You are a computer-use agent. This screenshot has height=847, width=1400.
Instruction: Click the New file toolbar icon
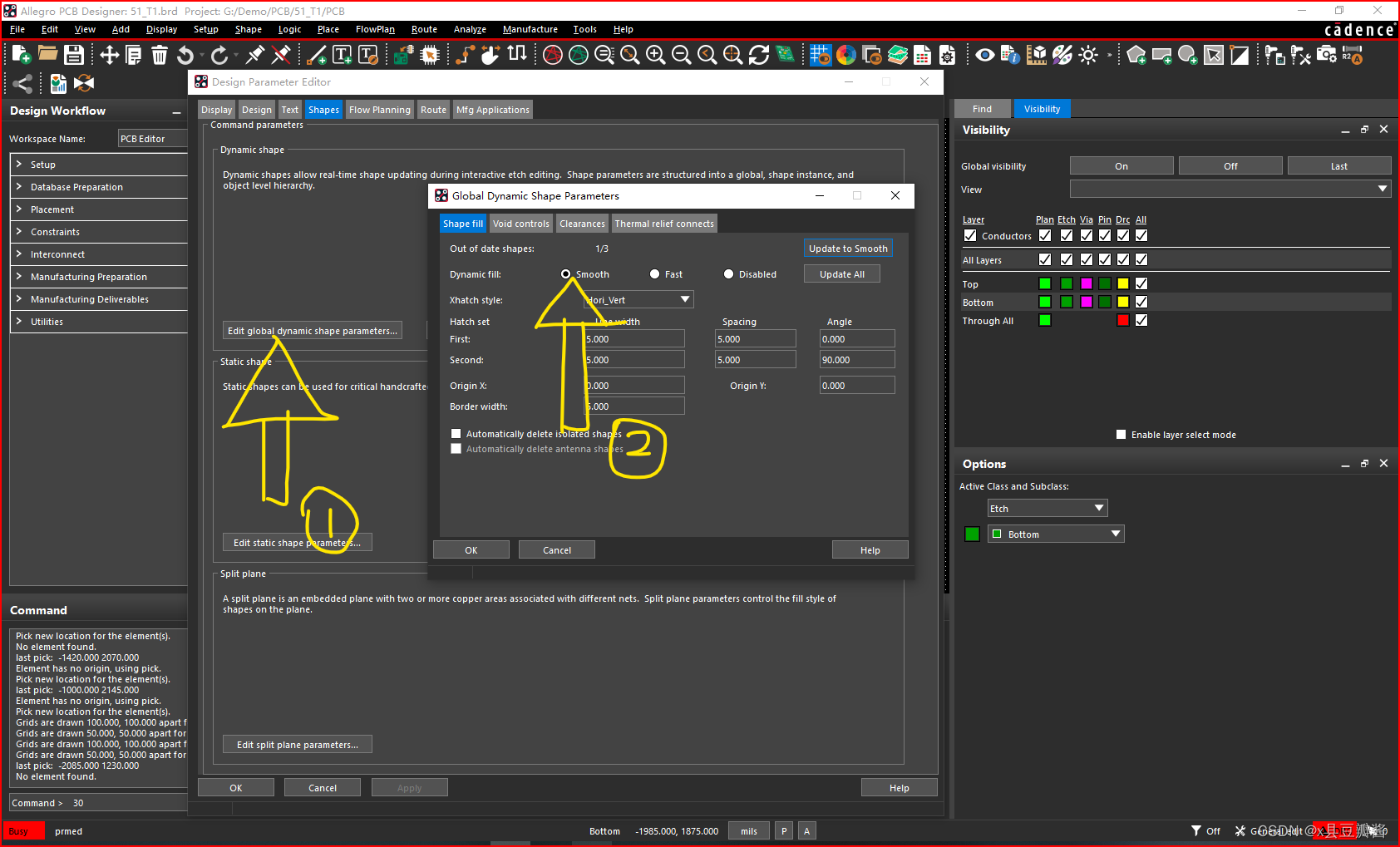(x=22, y=55)
